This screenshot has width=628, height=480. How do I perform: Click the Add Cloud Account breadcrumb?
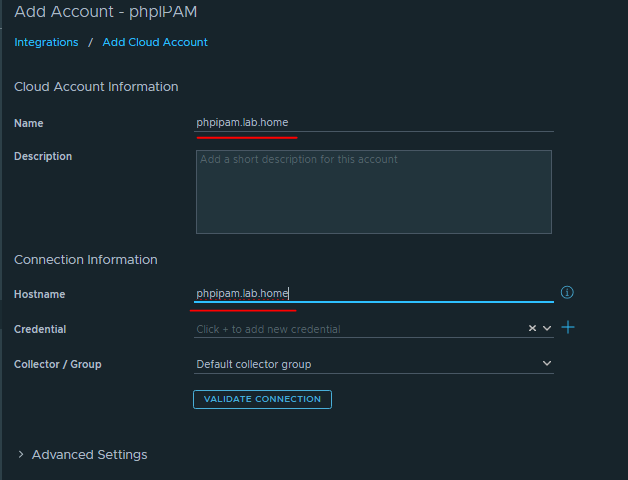155,42
